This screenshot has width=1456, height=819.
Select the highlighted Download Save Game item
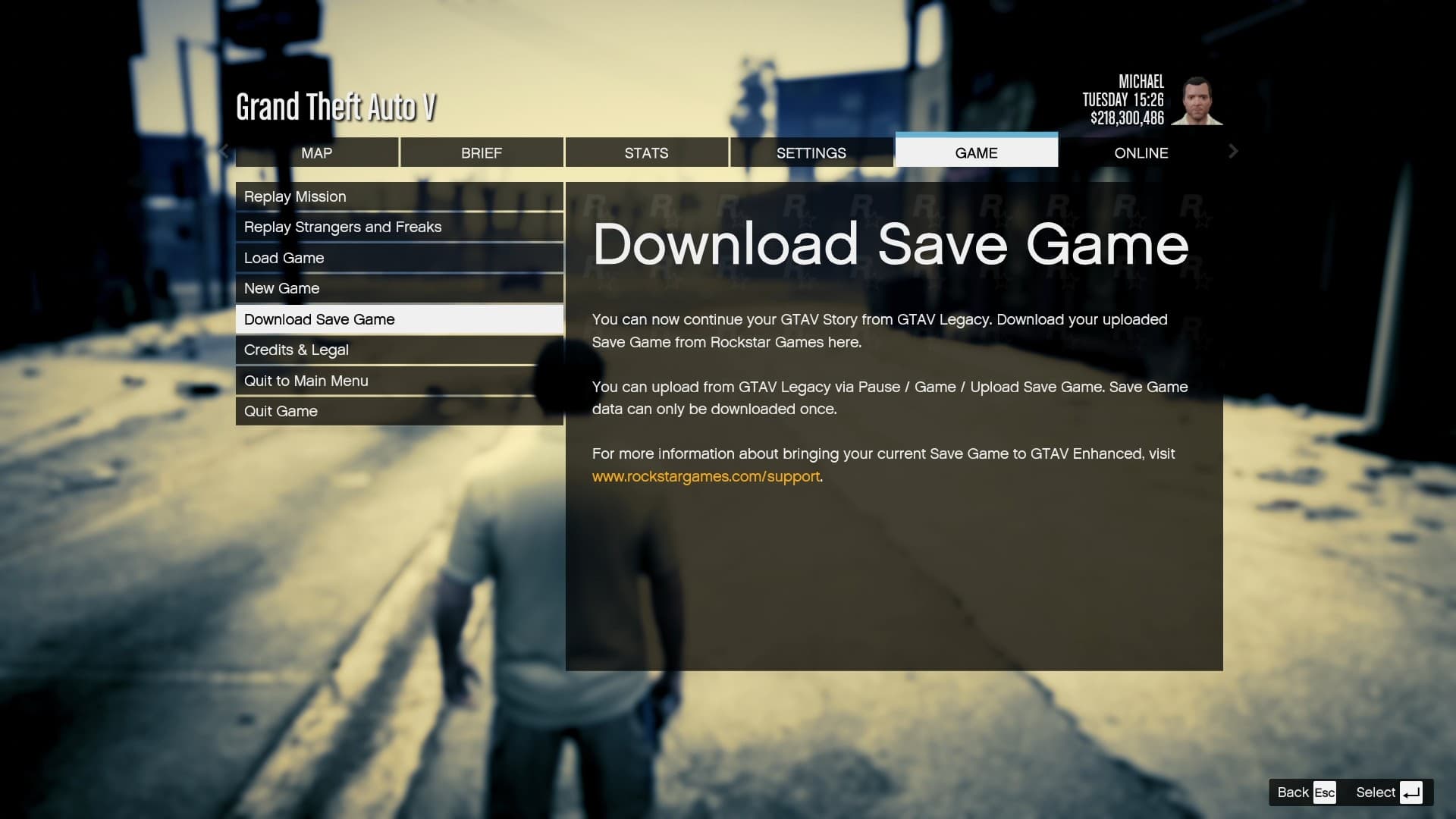[x=399, y=319]
